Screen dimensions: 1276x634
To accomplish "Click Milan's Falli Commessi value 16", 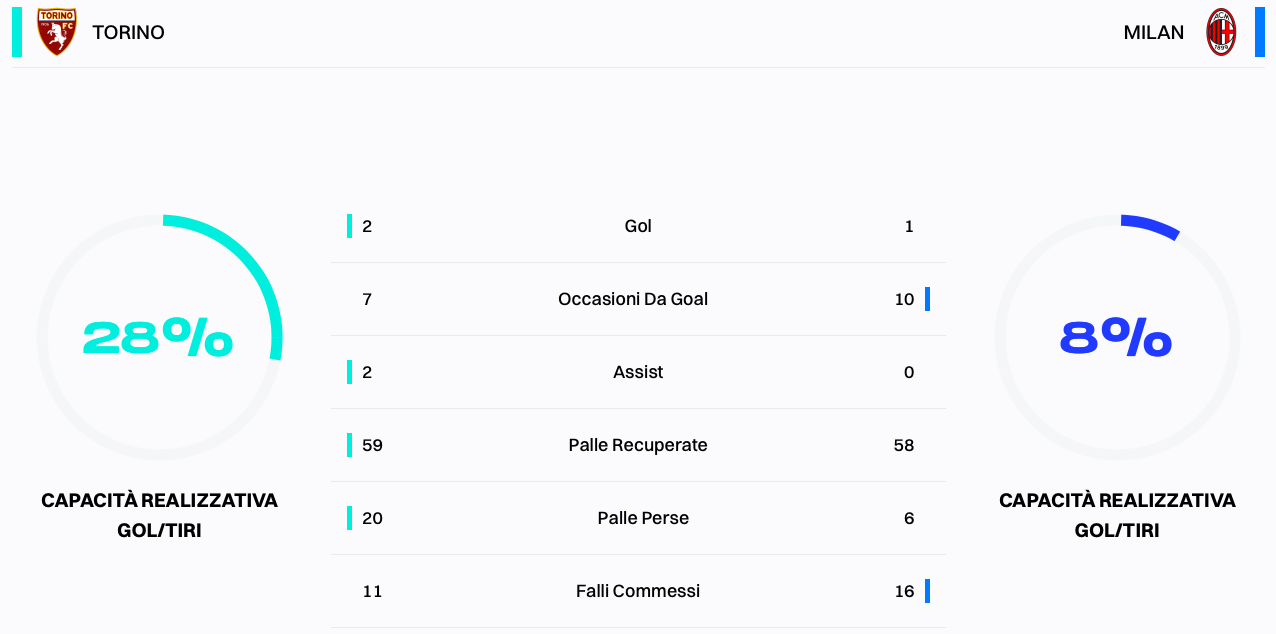I will [x=904, y=591].
